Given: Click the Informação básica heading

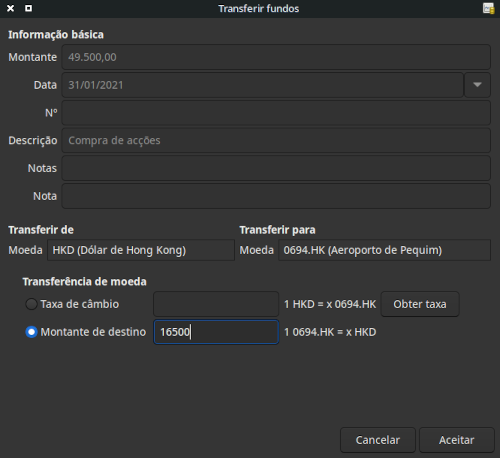Looking at the screenshot, I should [x=56, y=35].
